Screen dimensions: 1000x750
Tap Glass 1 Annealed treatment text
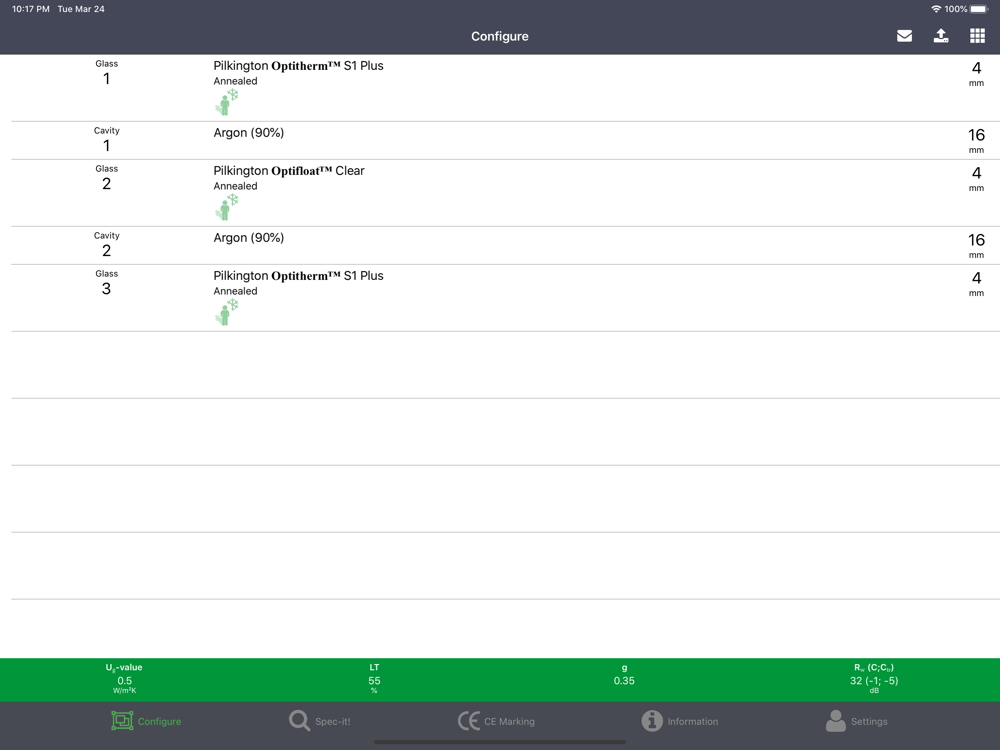pyautogui.click(x=235, y=81)
